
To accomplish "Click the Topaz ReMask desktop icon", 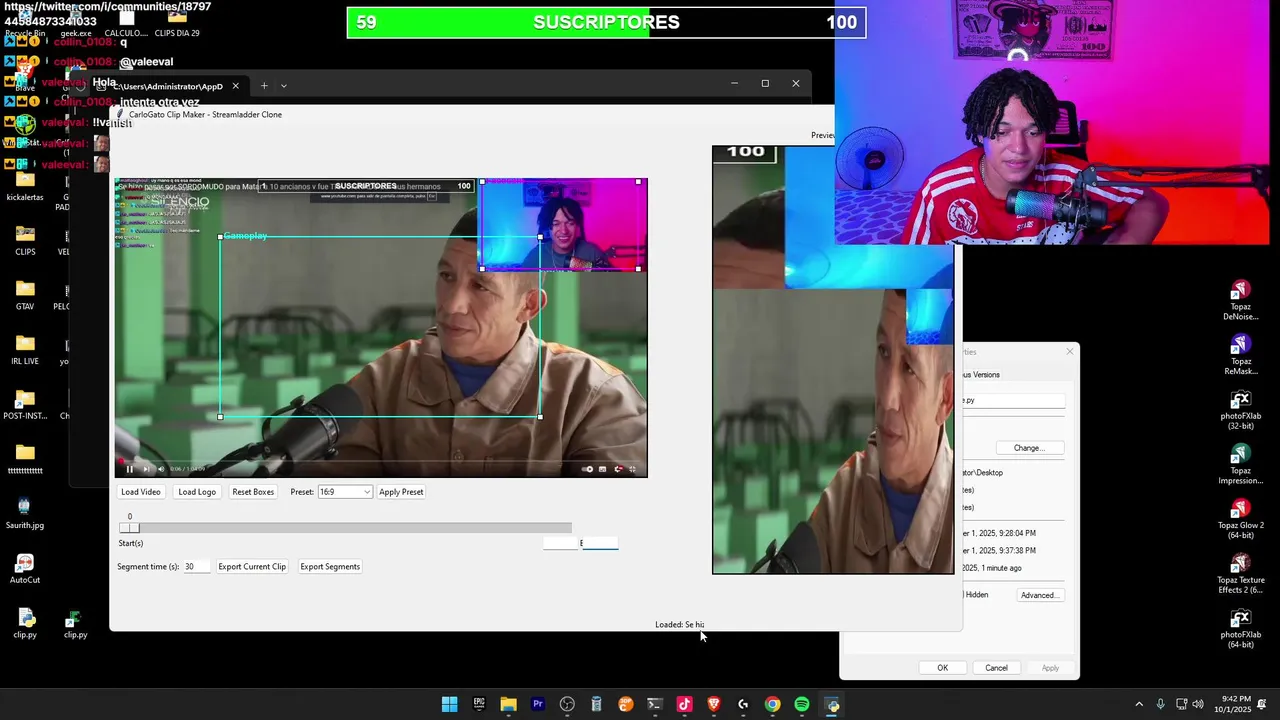I will (1241, 356).
